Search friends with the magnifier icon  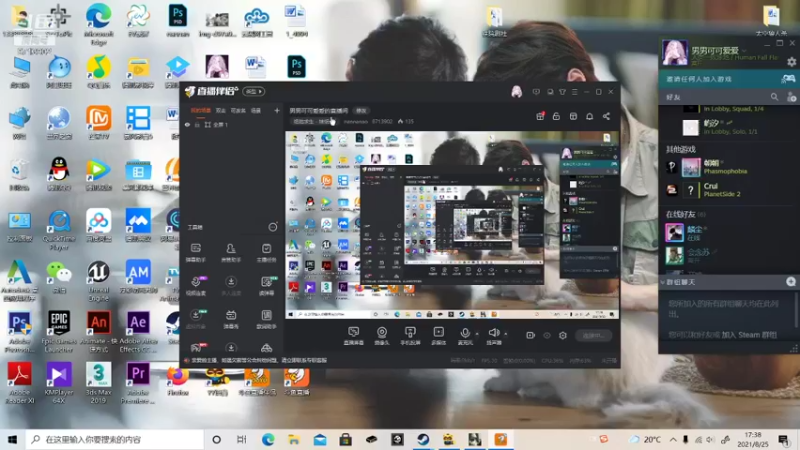pyautogui.click(x=774, y=97)
